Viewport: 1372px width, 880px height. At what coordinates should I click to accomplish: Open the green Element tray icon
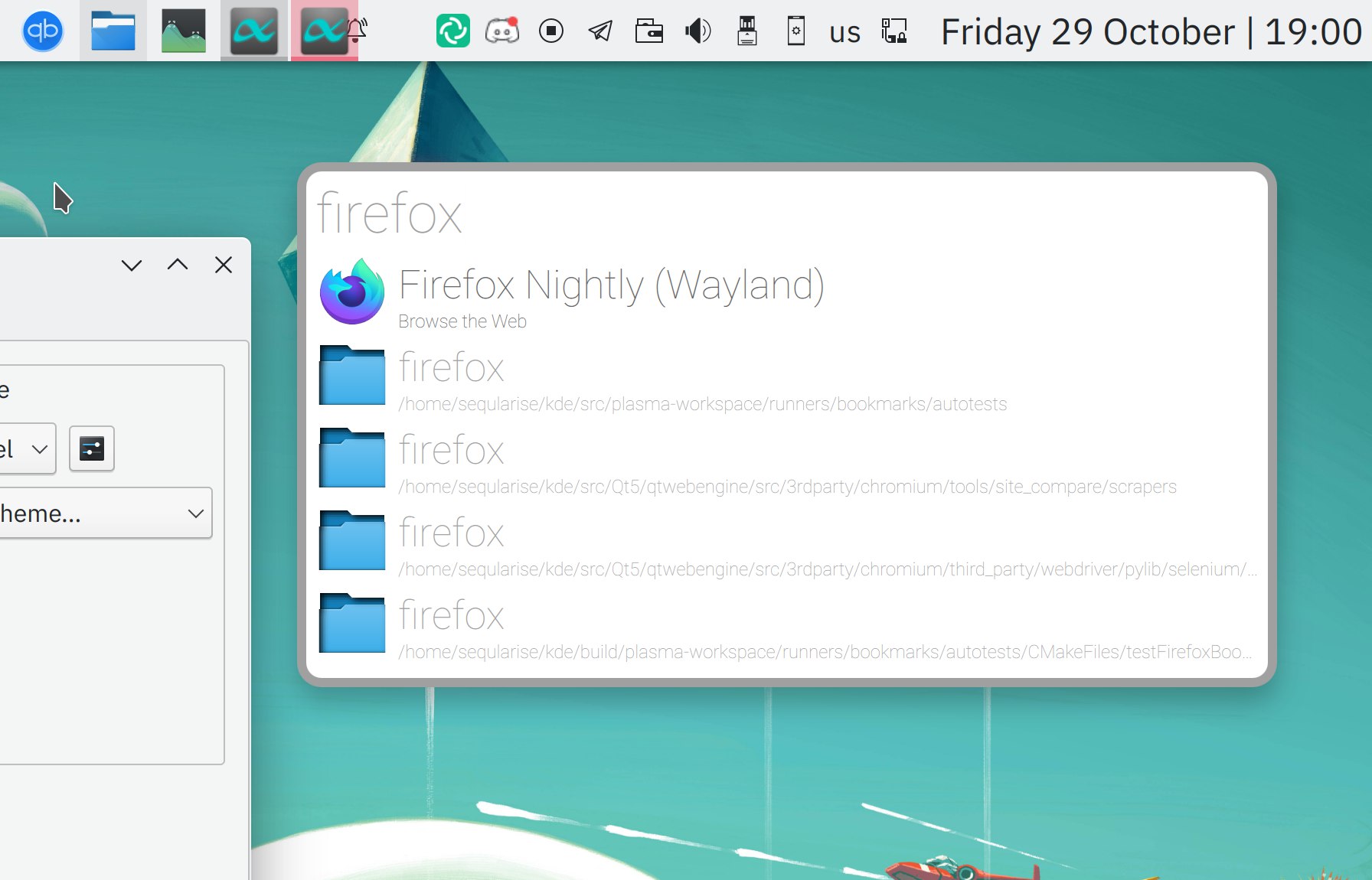coord(453,31)
